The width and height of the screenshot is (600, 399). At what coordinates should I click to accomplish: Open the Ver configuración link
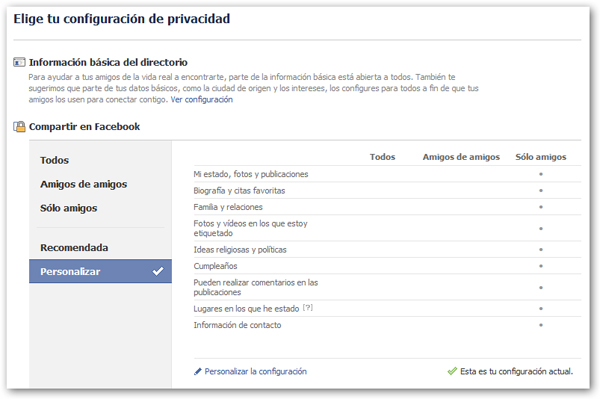202,99
